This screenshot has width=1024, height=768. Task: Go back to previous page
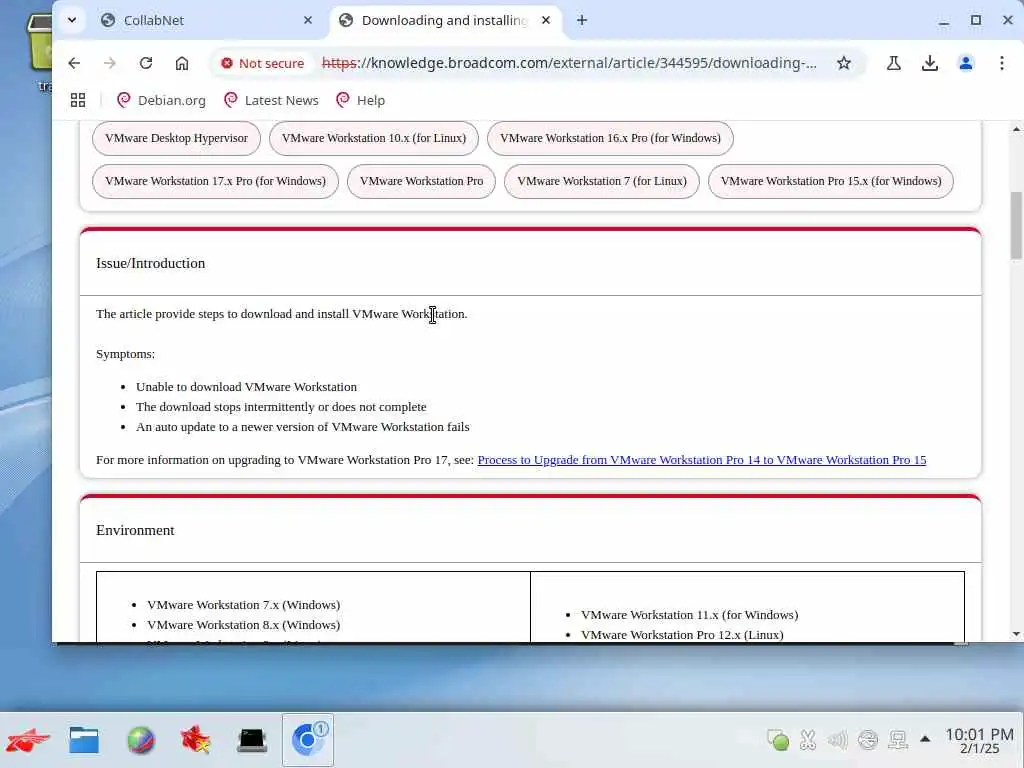[74, 63]
